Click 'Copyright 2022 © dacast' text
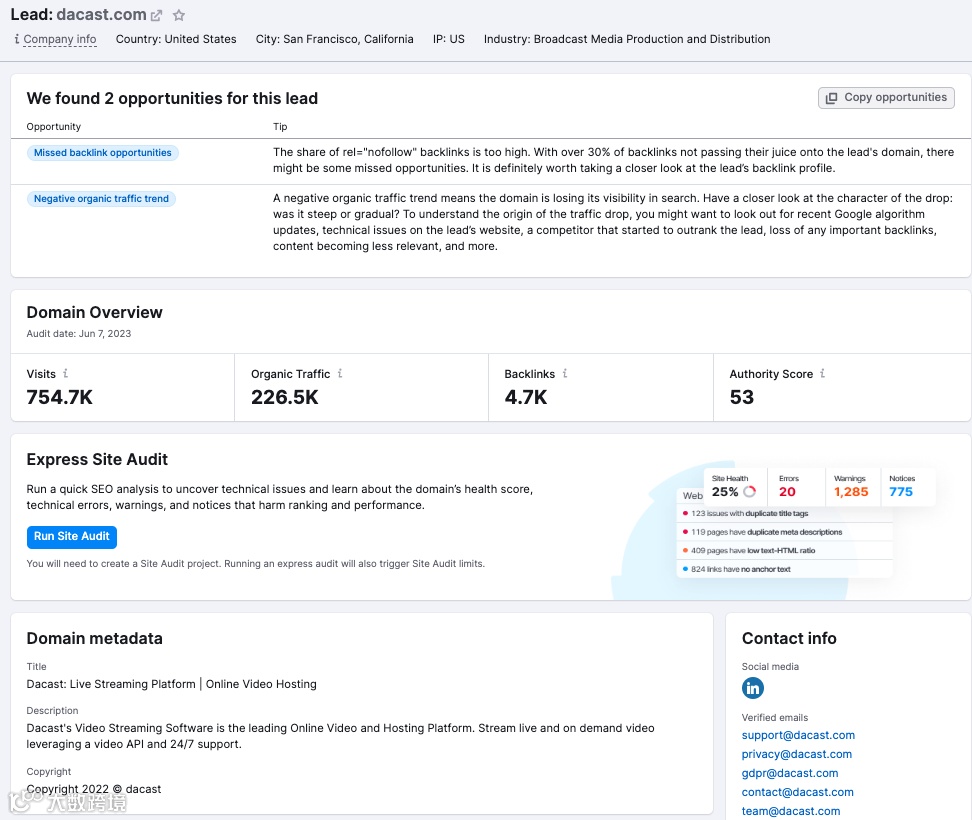The height and width of the screenshot is (820, 972). 94,789
